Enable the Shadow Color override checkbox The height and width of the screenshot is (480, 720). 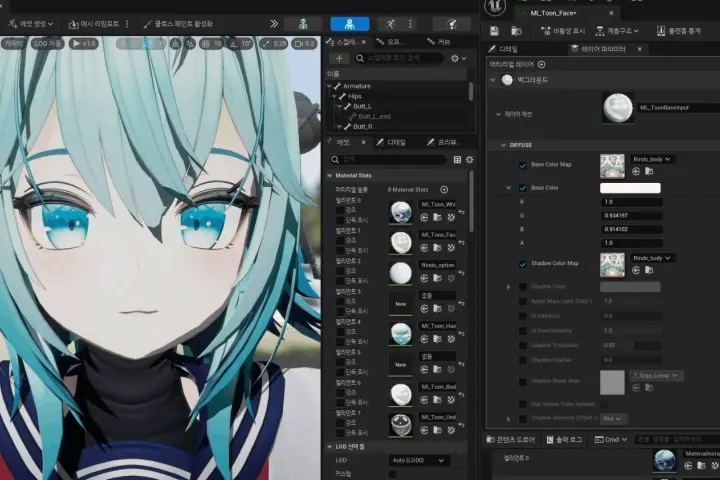click(523, 287)
